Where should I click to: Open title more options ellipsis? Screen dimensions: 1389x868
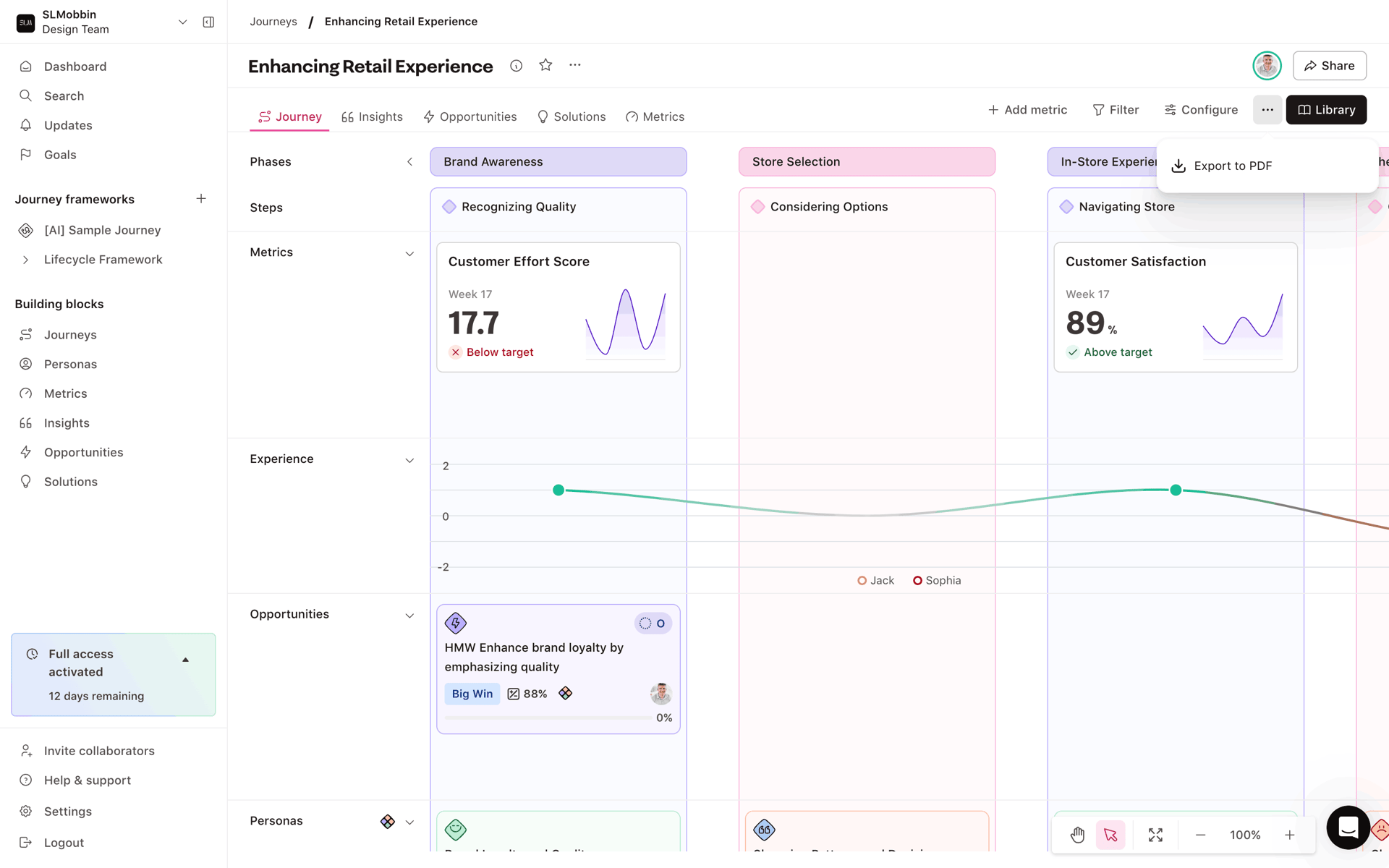click(x=575, y=65)
